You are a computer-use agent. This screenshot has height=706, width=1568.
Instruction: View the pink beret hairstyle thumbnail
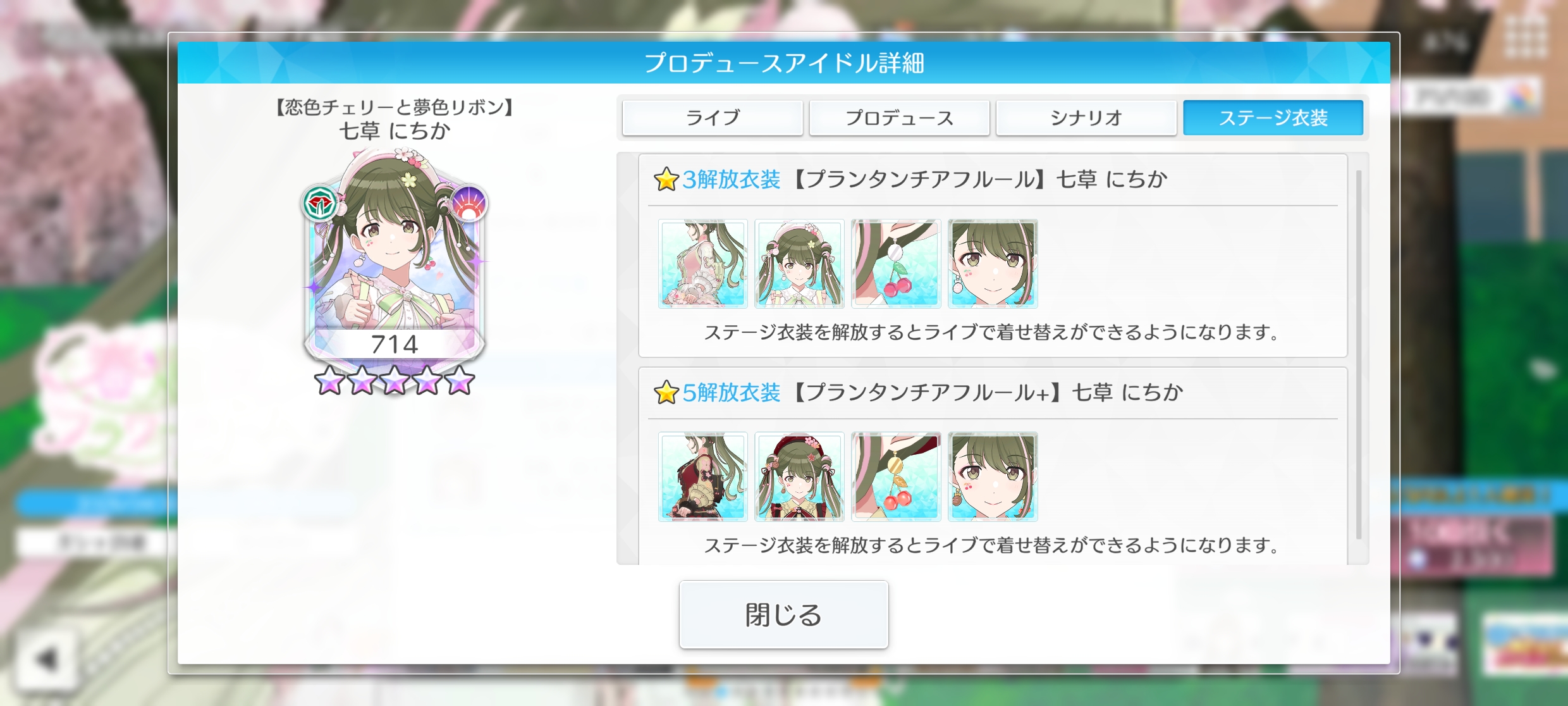pos(799,264)
